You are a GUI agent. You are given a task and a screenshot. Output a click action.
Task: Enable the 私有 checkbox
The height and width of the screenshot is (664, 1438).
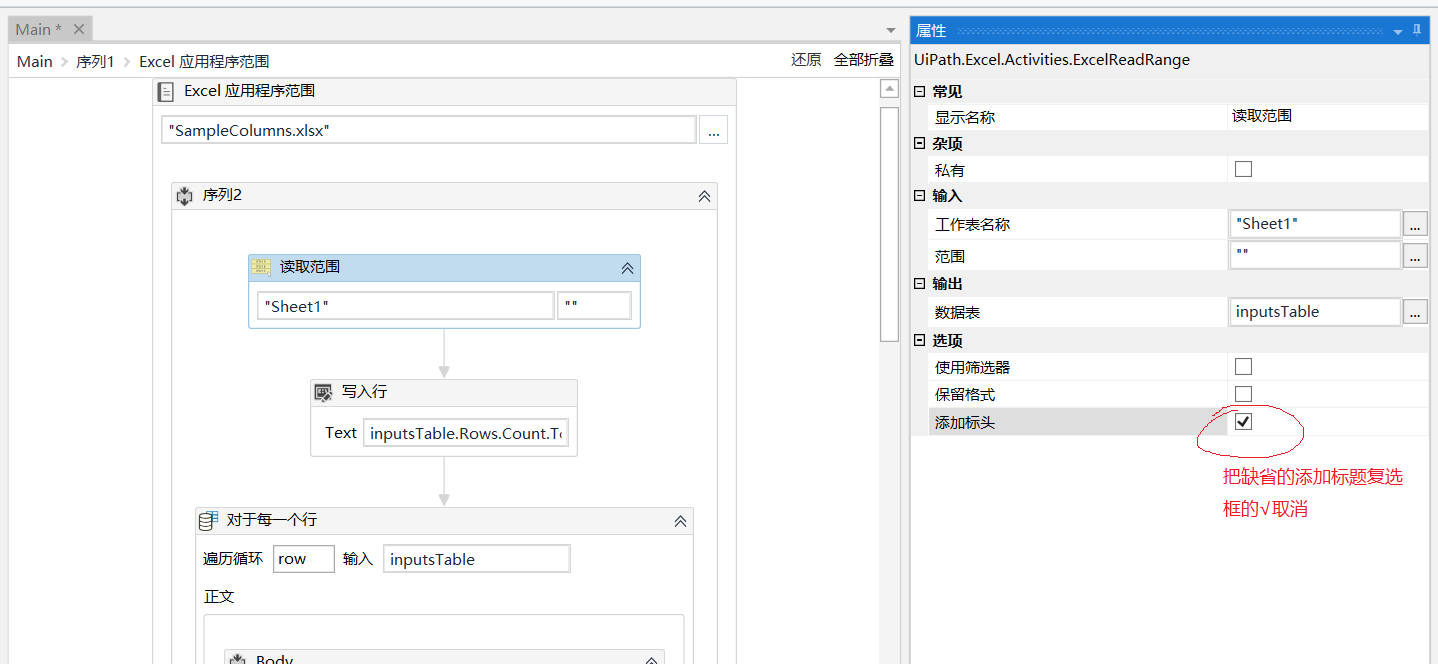[1243, 169]
